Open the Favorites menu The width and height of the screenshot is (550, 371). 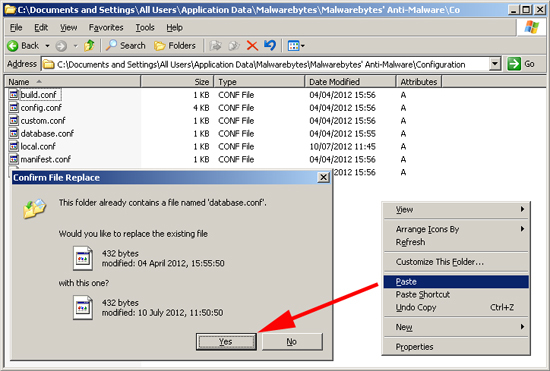(x=106, y=27)
